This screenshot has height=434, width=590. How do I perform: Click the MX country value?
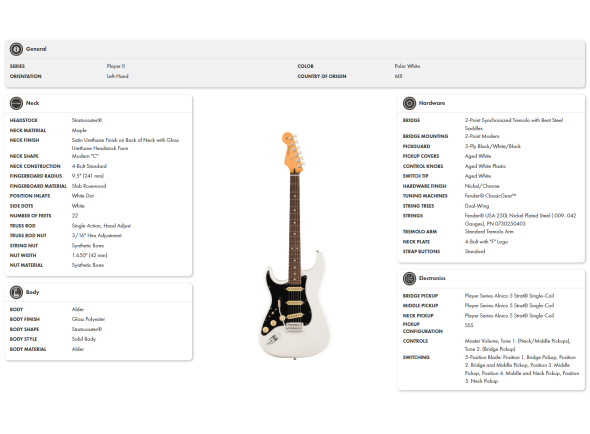point(398,76)
